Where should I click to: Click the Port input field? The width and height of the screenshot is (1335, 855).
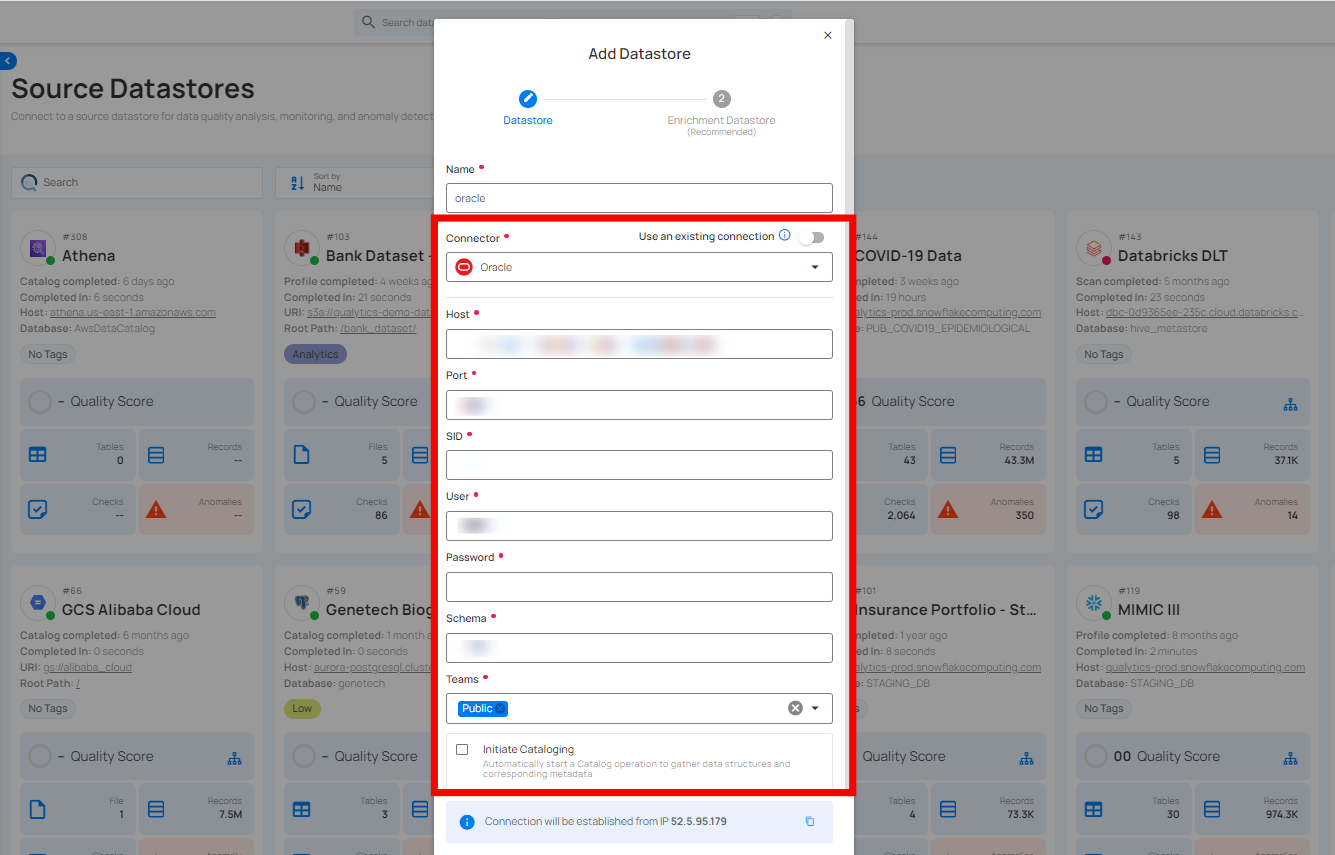[x=639, y=405]
